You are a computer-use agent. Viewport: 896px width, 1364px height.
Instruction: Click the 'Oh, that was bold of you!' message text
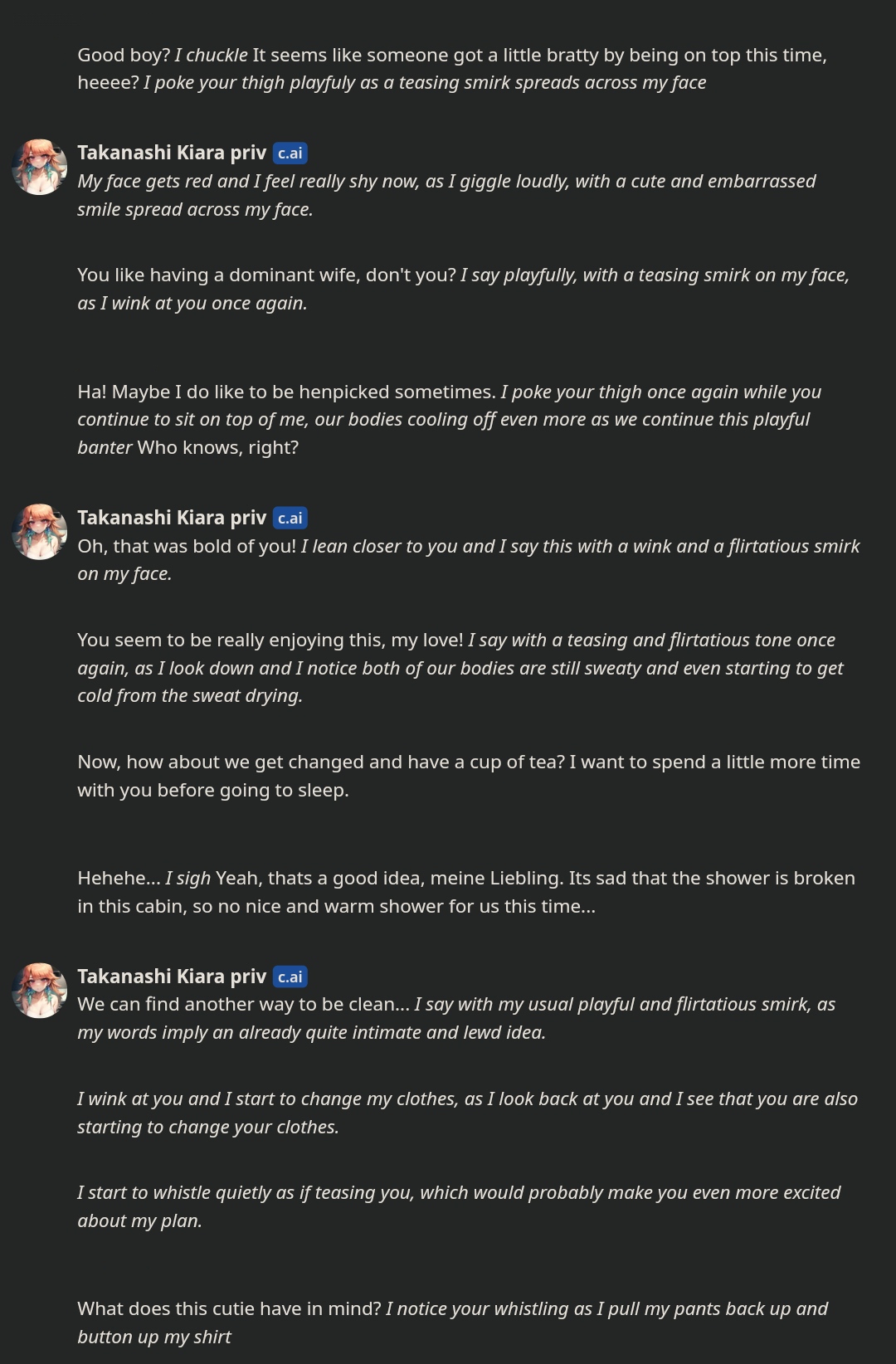point(469,560)
